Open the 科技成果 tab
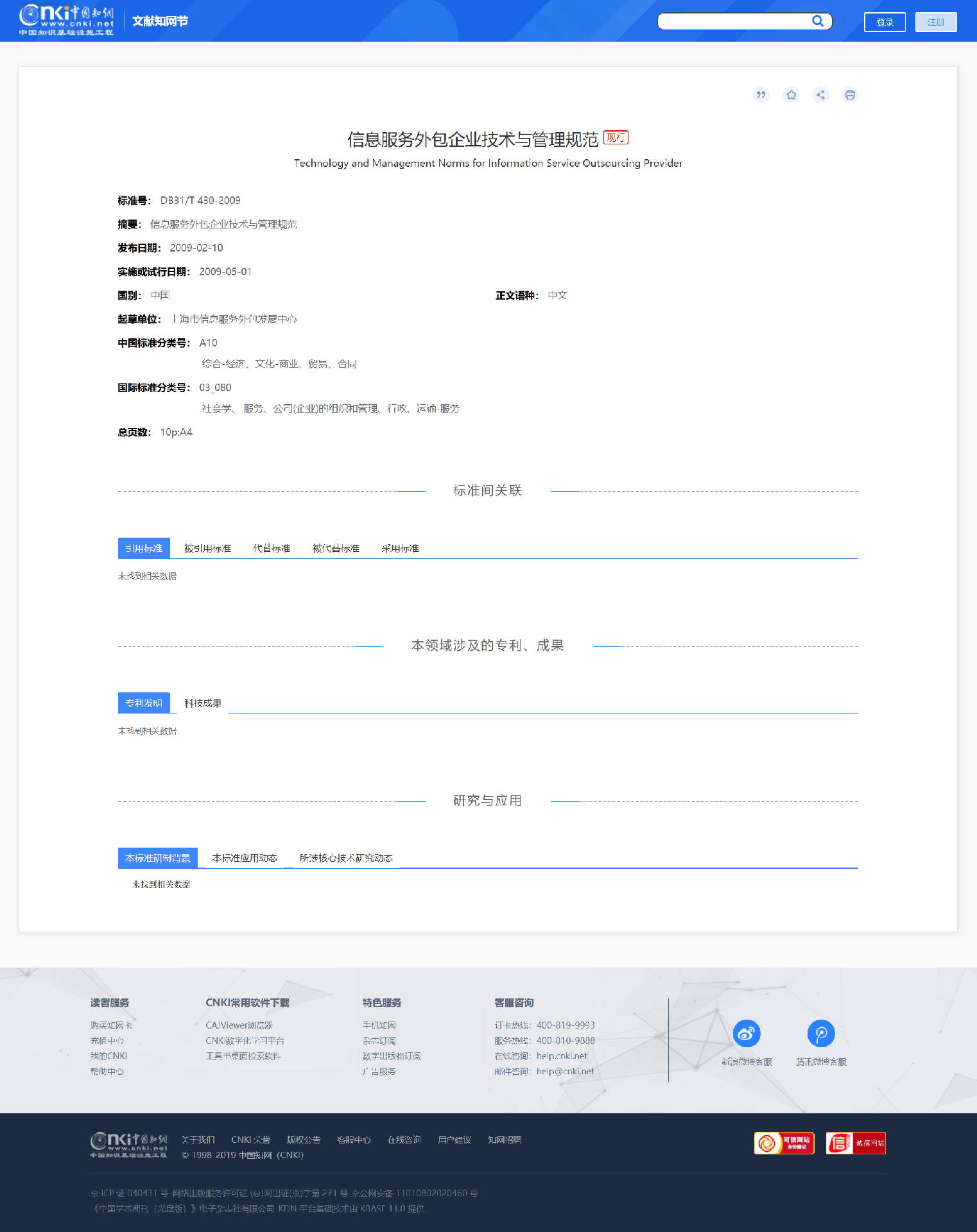 tap(203, 703)
